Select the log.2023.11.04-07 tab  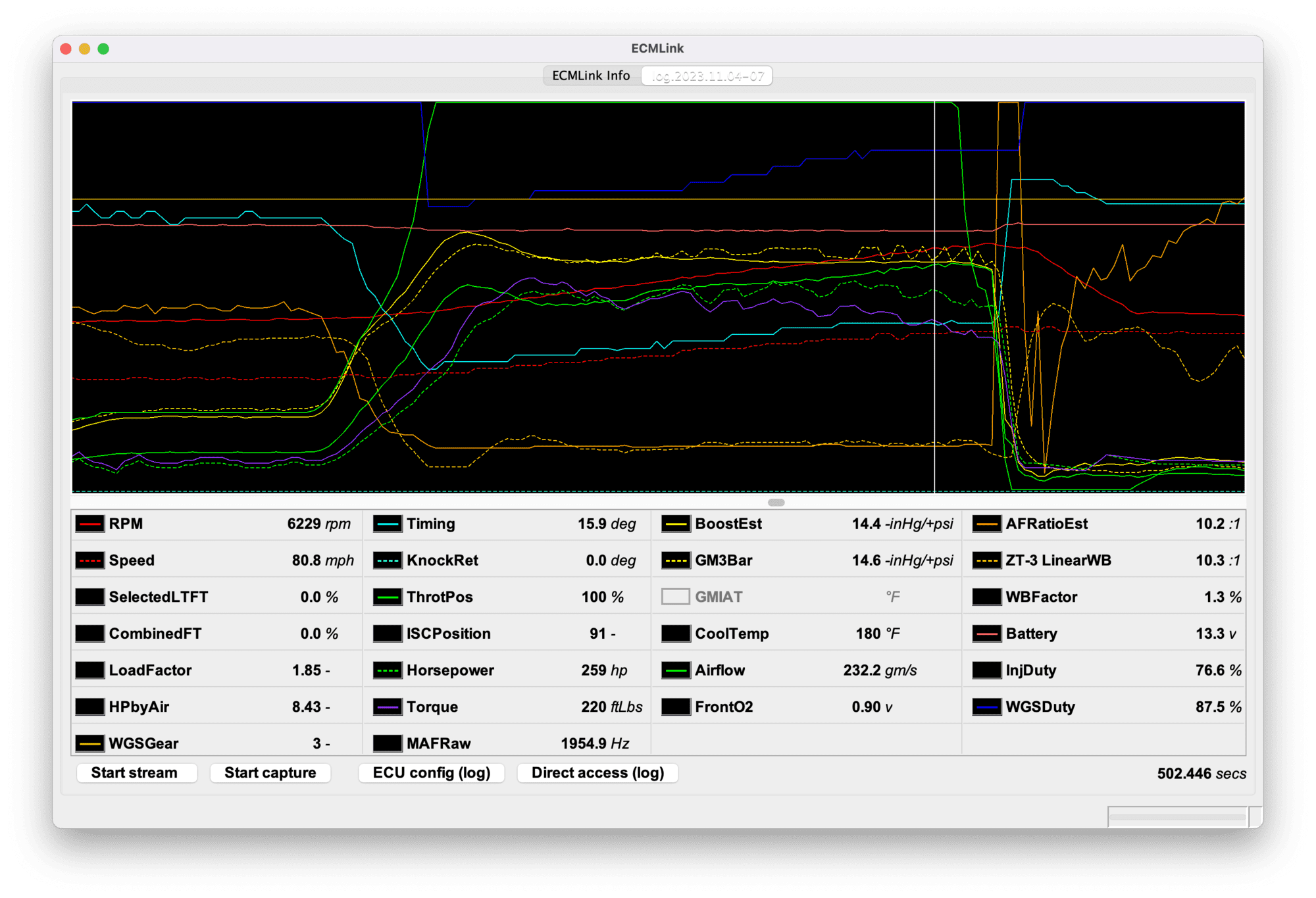pos(707,76)
